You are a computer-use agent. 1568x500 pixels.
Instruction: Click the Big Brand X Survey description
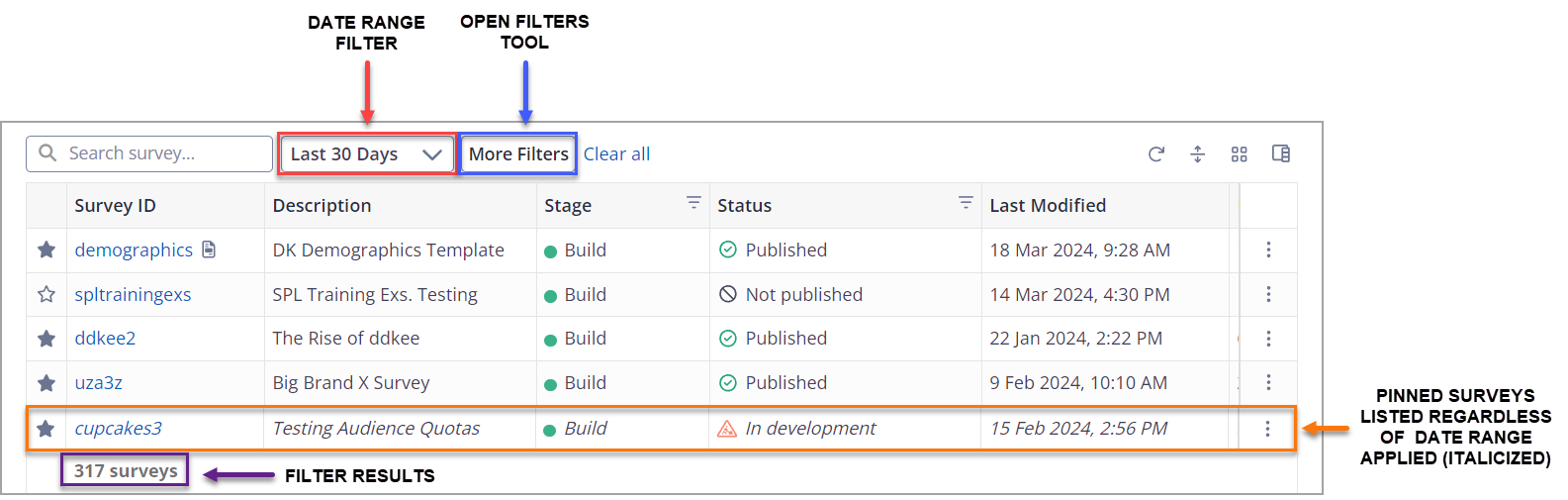pyautogui.click(x=351, y=383)
